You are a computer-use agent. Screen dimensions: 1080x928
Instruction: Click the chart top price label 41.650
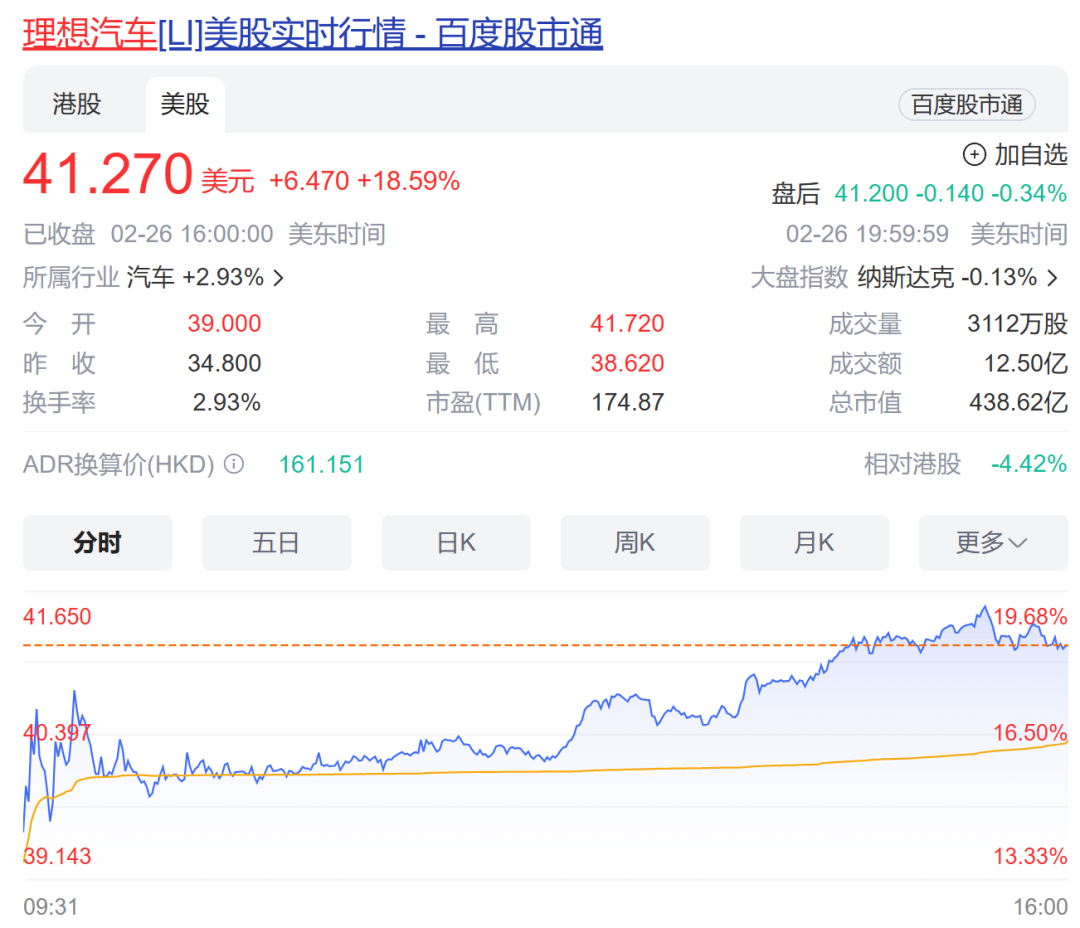point(57,617)
